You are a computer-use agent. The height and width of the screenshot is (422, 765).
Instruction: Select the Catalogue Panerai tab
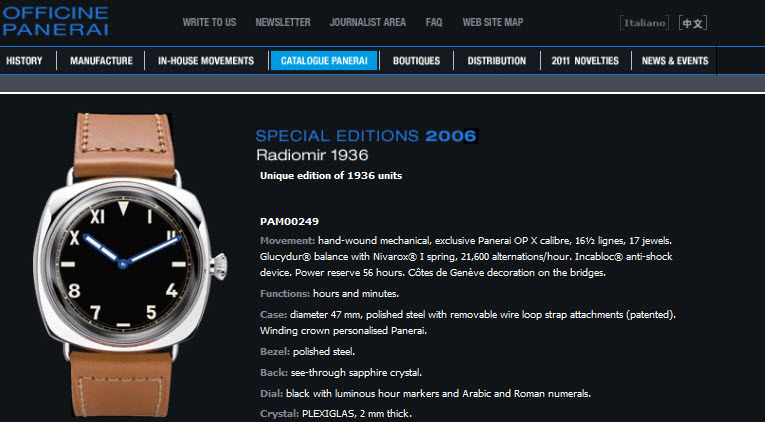coord(324,61)
